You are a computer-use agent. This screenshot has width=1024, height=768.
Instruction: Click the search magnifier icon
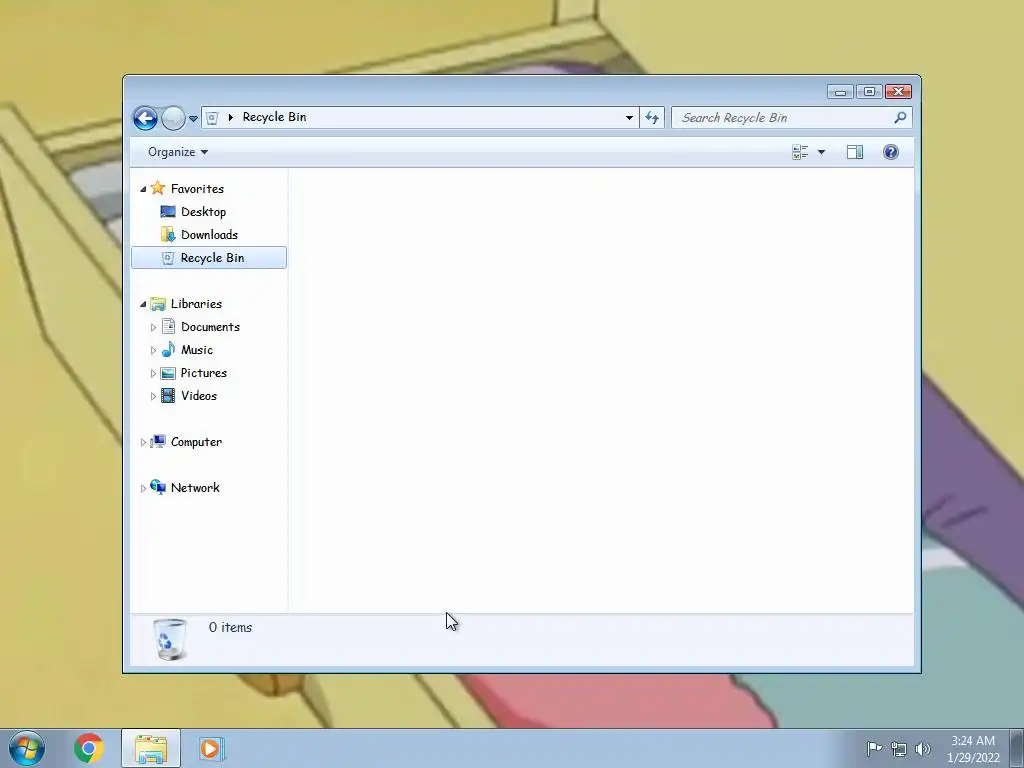(901, 118)
